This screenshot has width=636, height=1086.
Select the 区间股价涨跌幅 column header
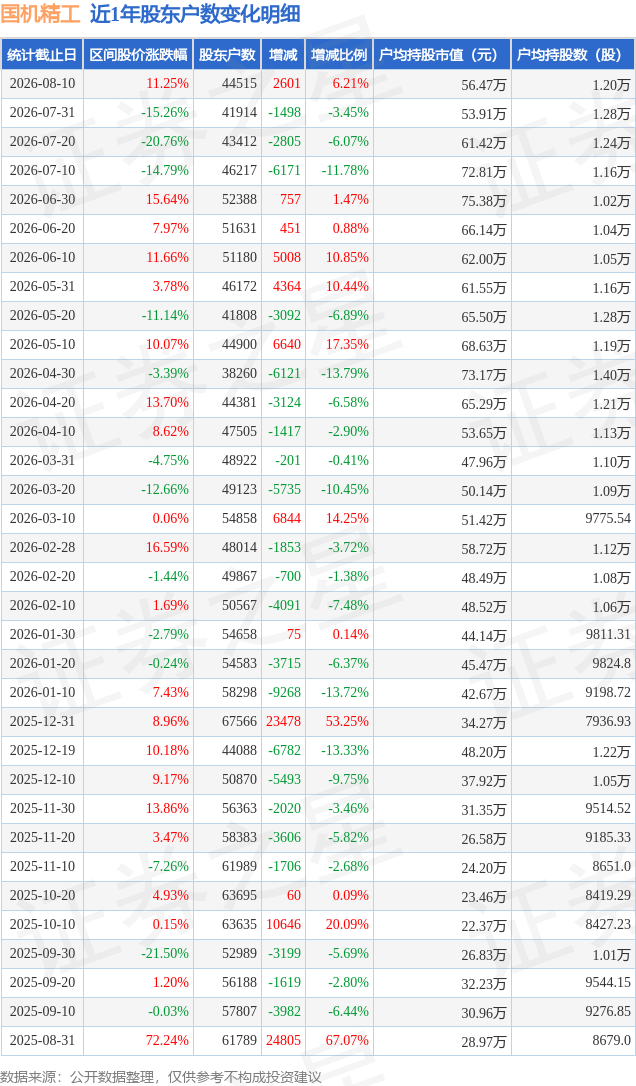138,55
